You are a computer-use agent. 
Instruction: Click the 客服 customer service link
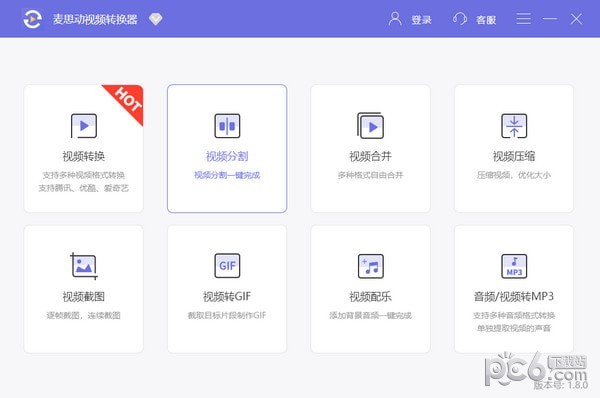[486, 20]
